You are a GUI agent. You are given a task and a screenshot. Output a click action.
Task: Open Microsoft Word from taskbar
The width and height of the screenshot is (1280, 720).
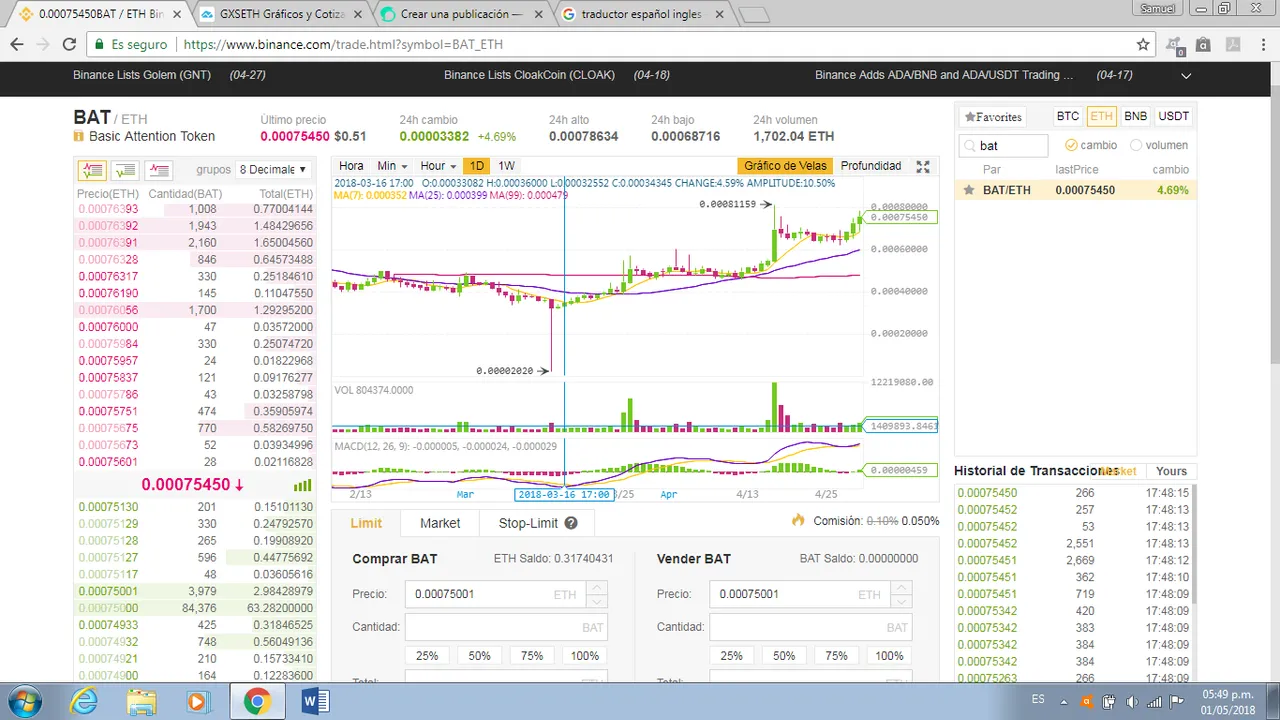click(314, 702)
